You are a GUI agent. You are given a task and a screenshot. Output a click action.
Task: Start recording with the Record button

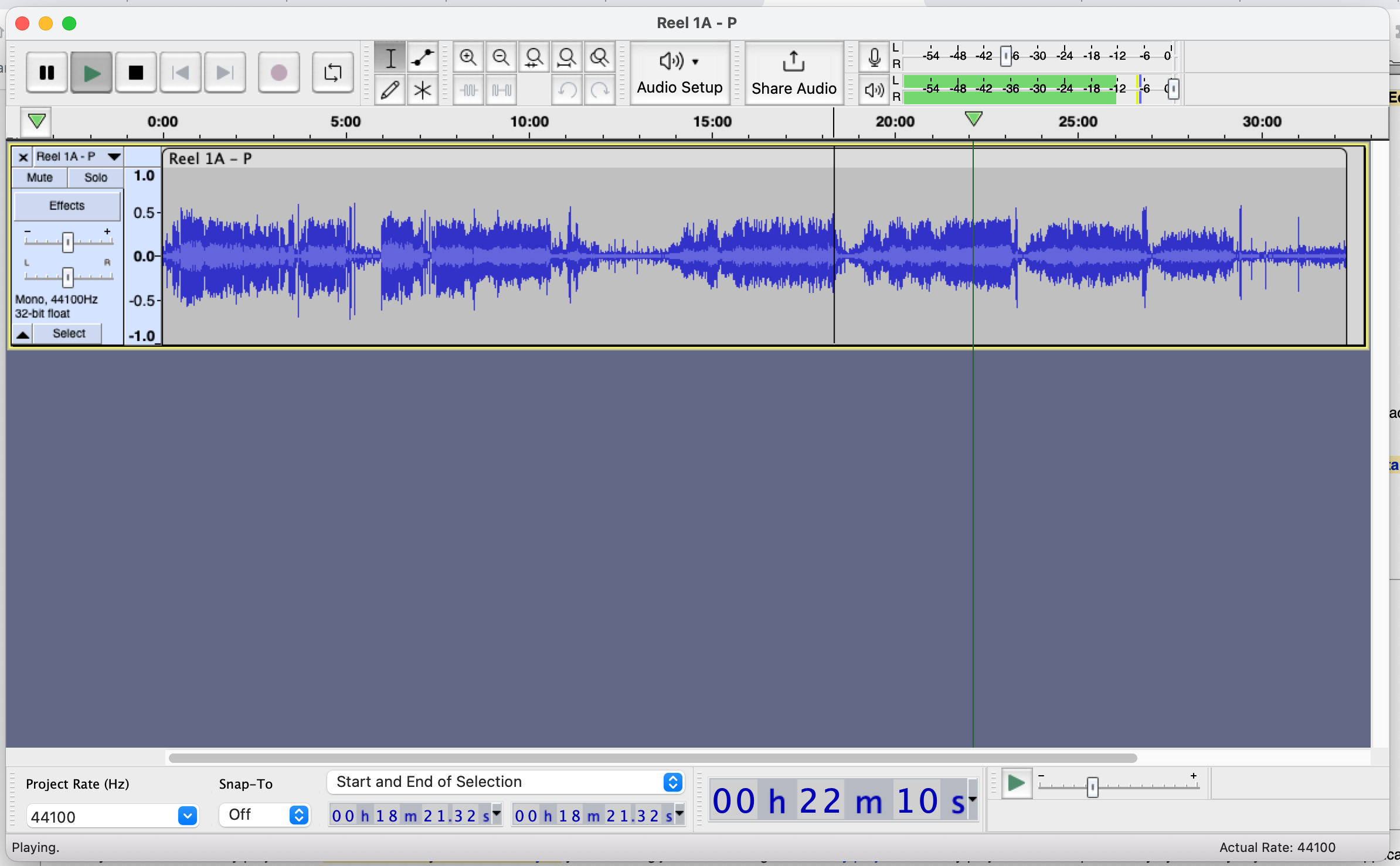pos(278,73)
